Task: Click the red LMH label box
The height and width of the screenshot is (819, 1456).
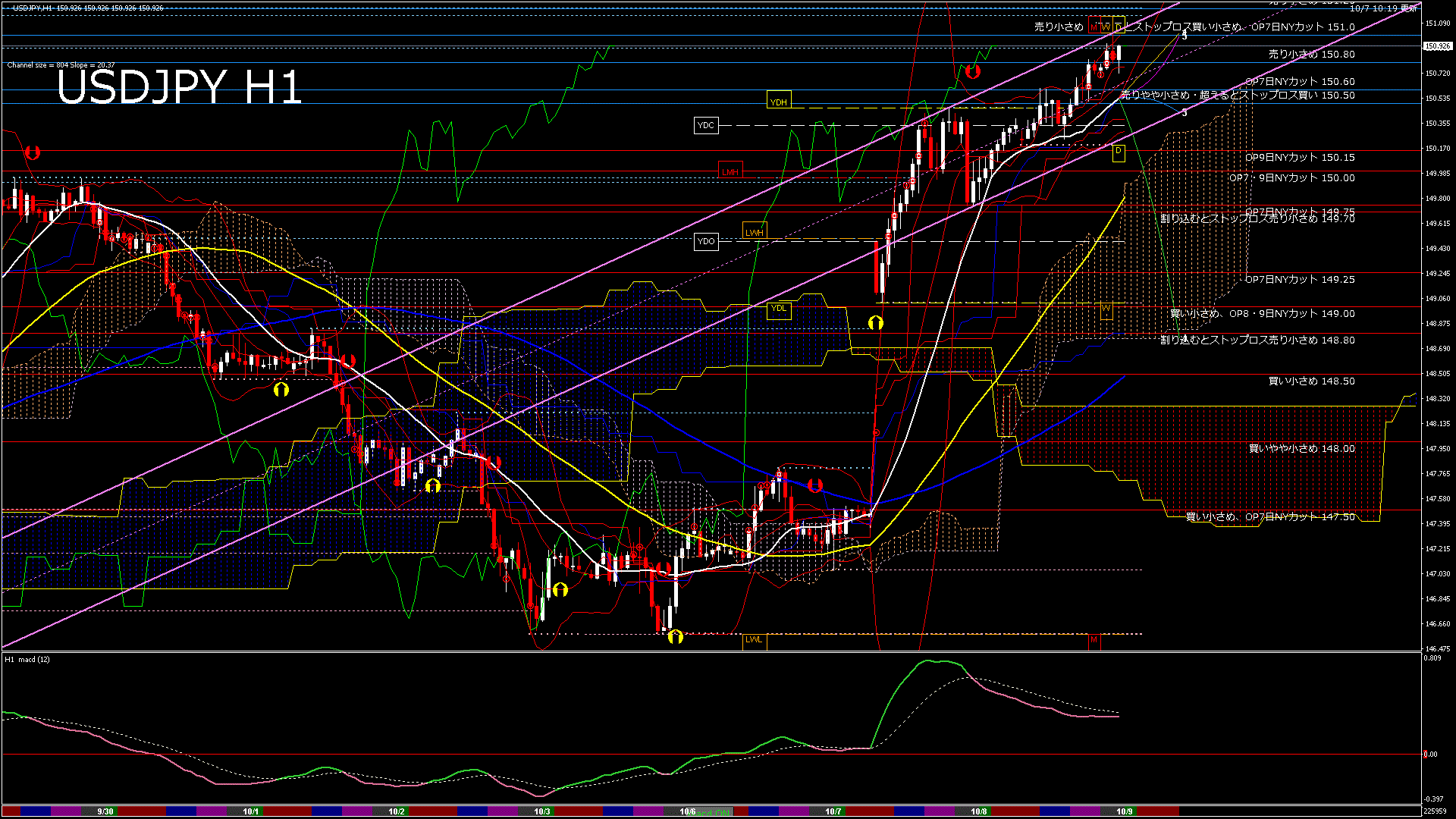Action: coord(730,172)
